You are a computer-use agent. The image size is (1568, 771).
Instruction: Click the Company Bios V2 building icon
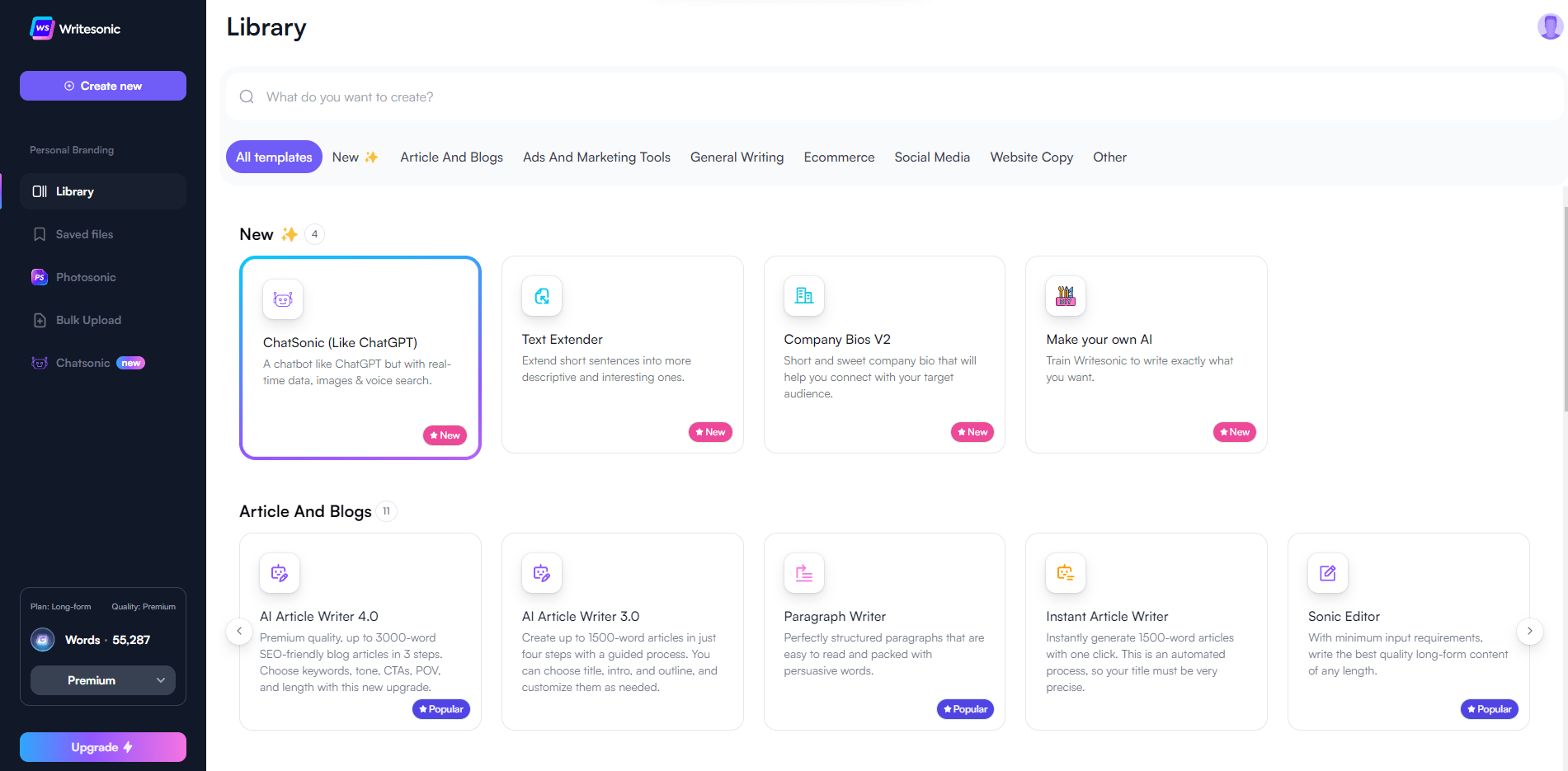pos(803,296)
